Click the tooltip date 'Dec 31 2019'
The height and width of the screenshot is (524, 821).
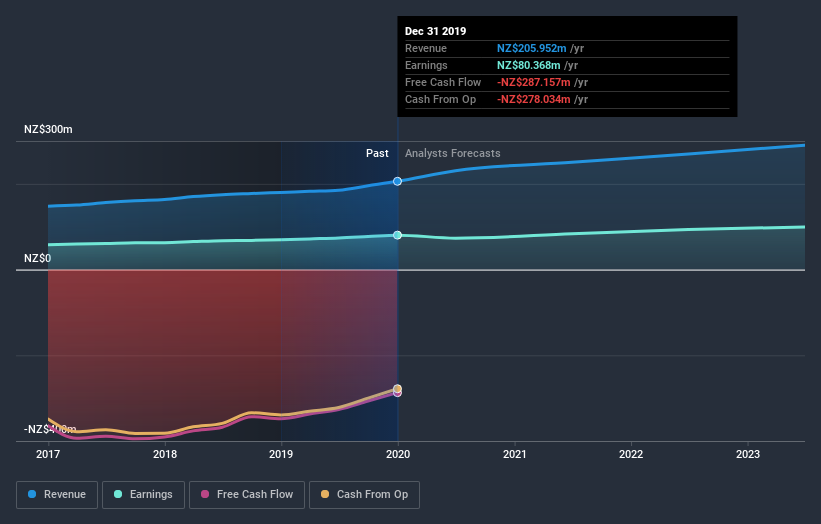click(x=436, y=31)
